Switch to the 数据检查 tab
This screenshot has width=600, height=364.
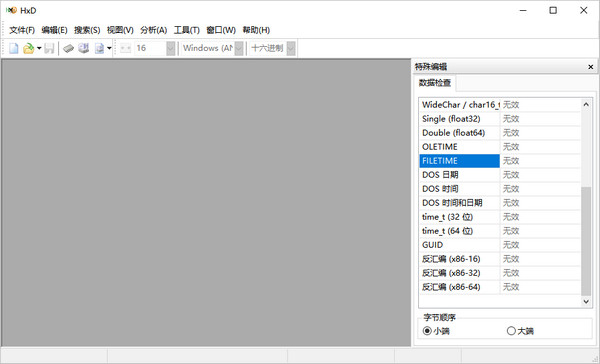[x=435, y=83]
